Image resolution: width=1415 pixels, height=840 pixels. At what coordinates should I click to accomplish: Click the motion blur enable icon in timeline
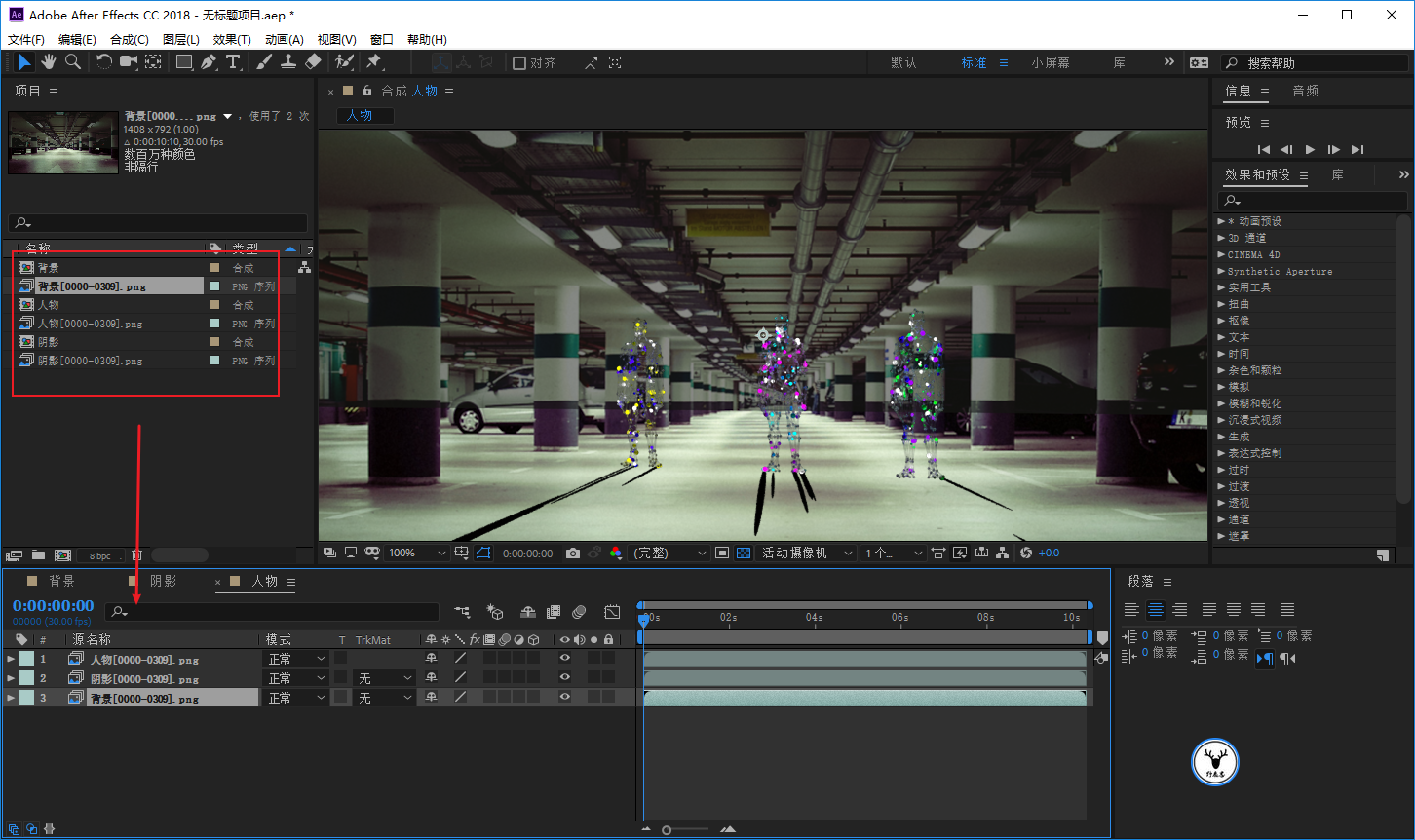[x=579, y=612]
